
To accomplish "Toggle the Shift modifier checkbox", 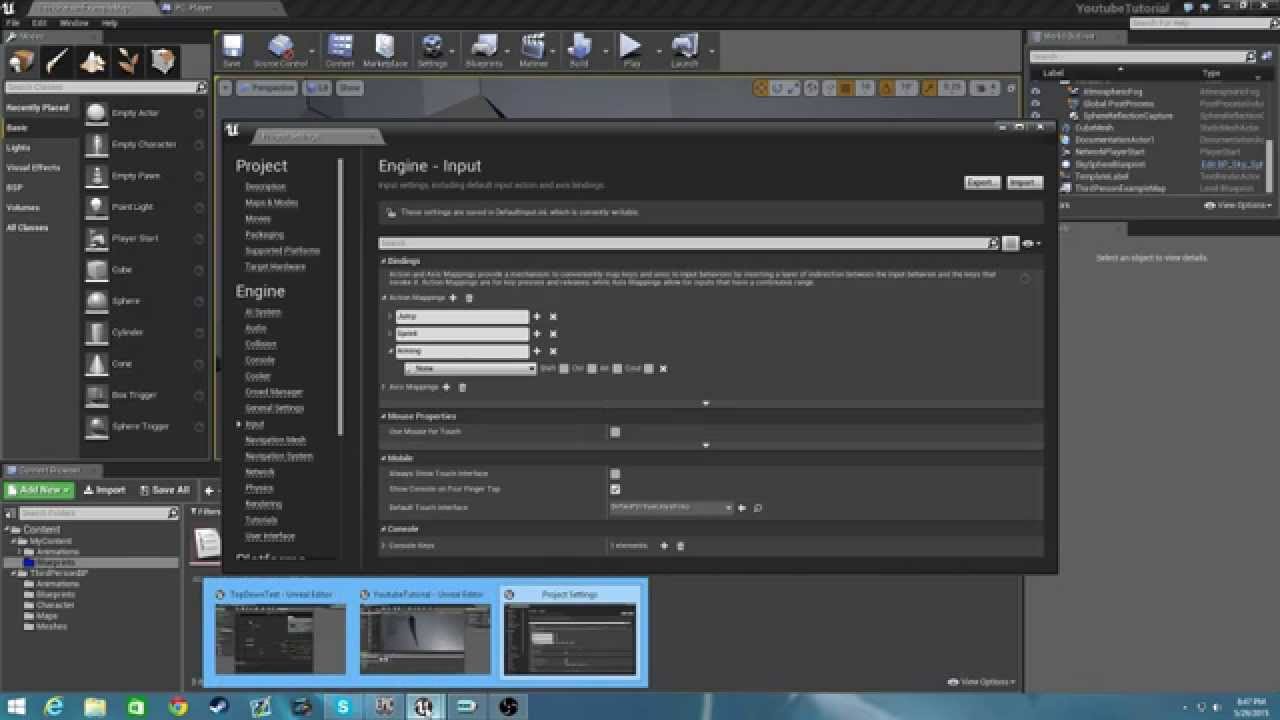I will (x=564, y=369).
